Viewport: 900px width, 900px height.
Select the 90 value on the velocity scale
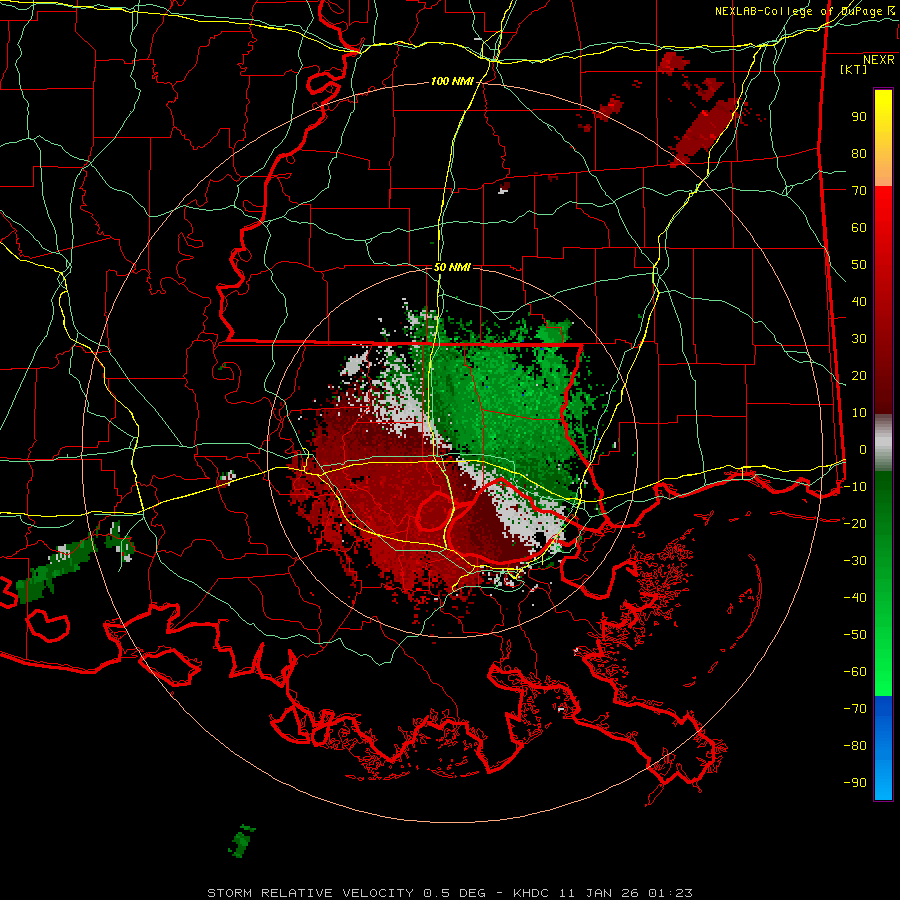[x=859, y=117]
